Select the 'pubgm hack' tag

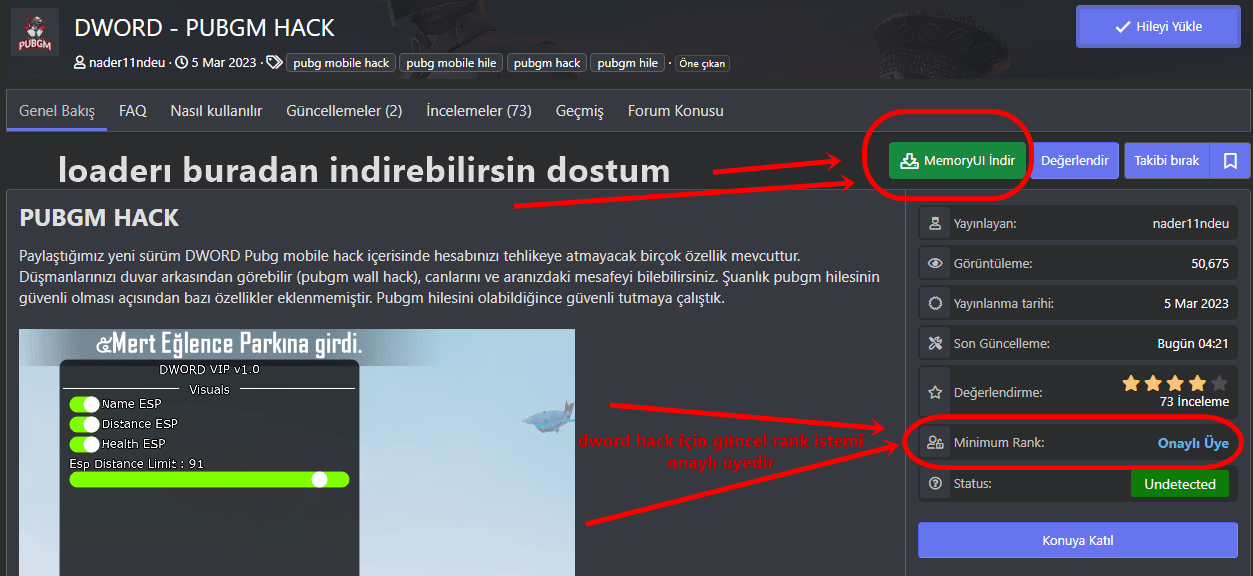(547, 62)
